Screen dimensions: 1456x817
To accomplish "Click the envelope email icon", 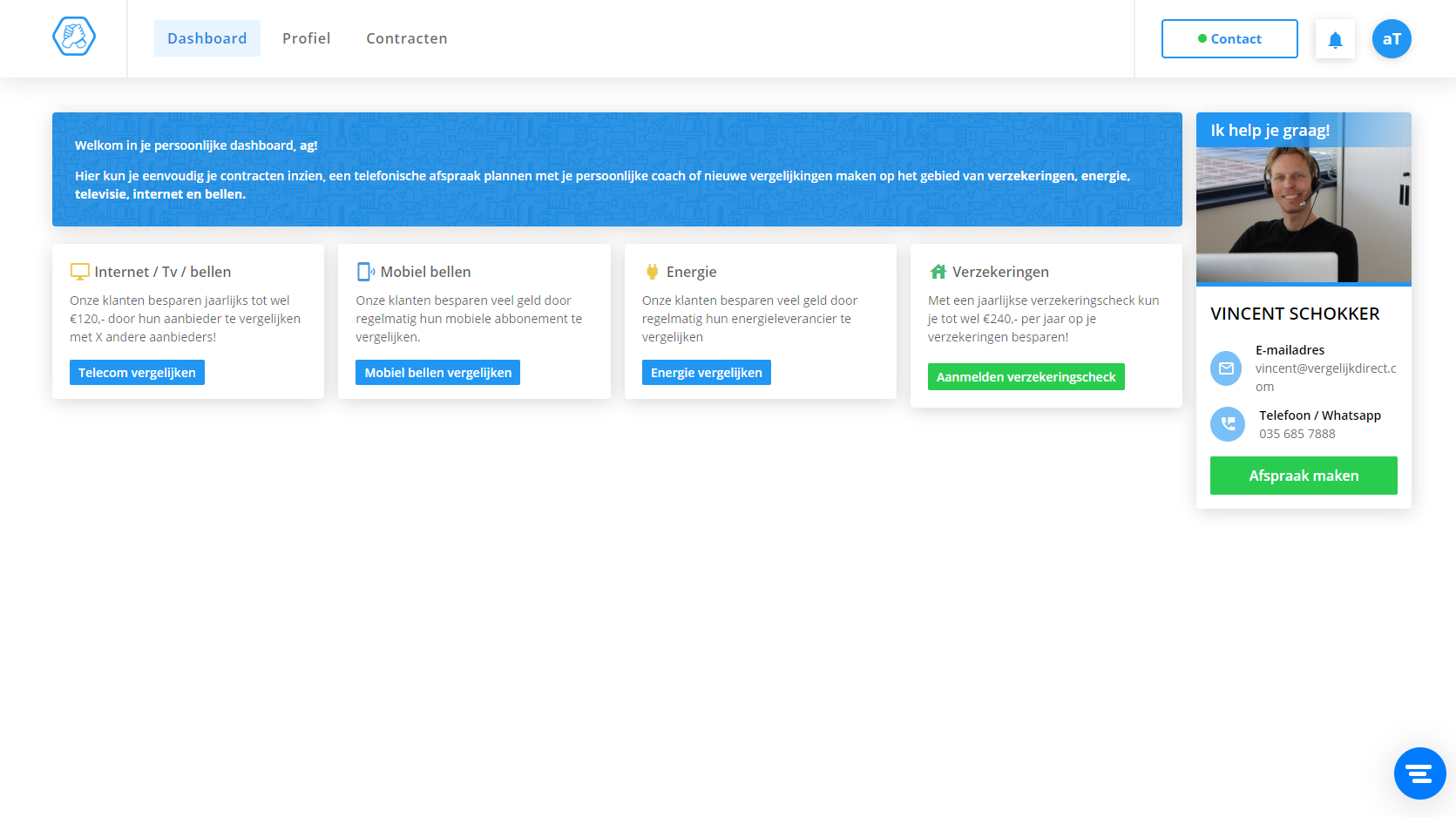I will (x=1227, y=368).
